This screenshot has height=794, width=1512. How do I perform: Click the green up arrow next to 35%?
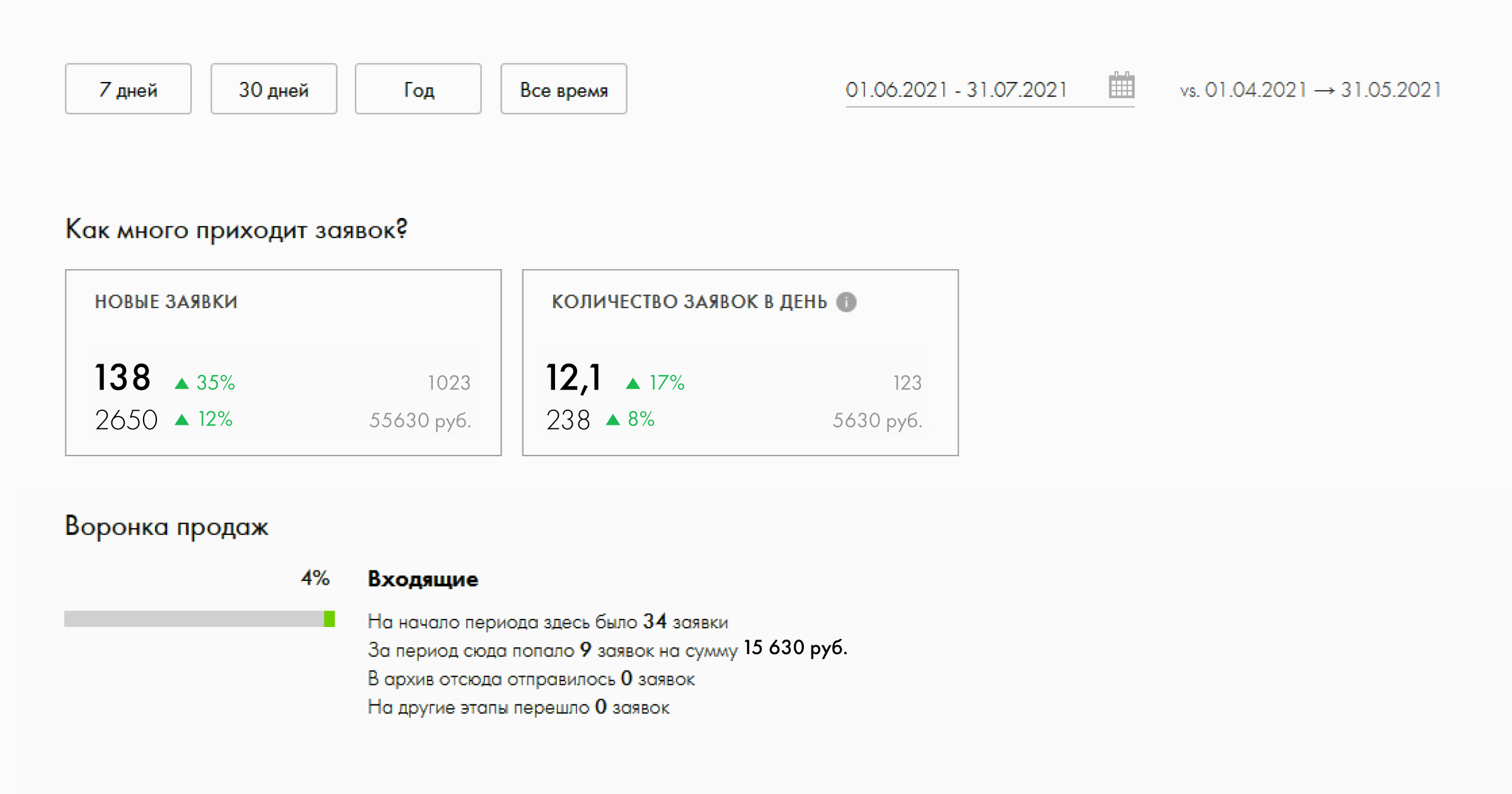click(x=181, y=383)
